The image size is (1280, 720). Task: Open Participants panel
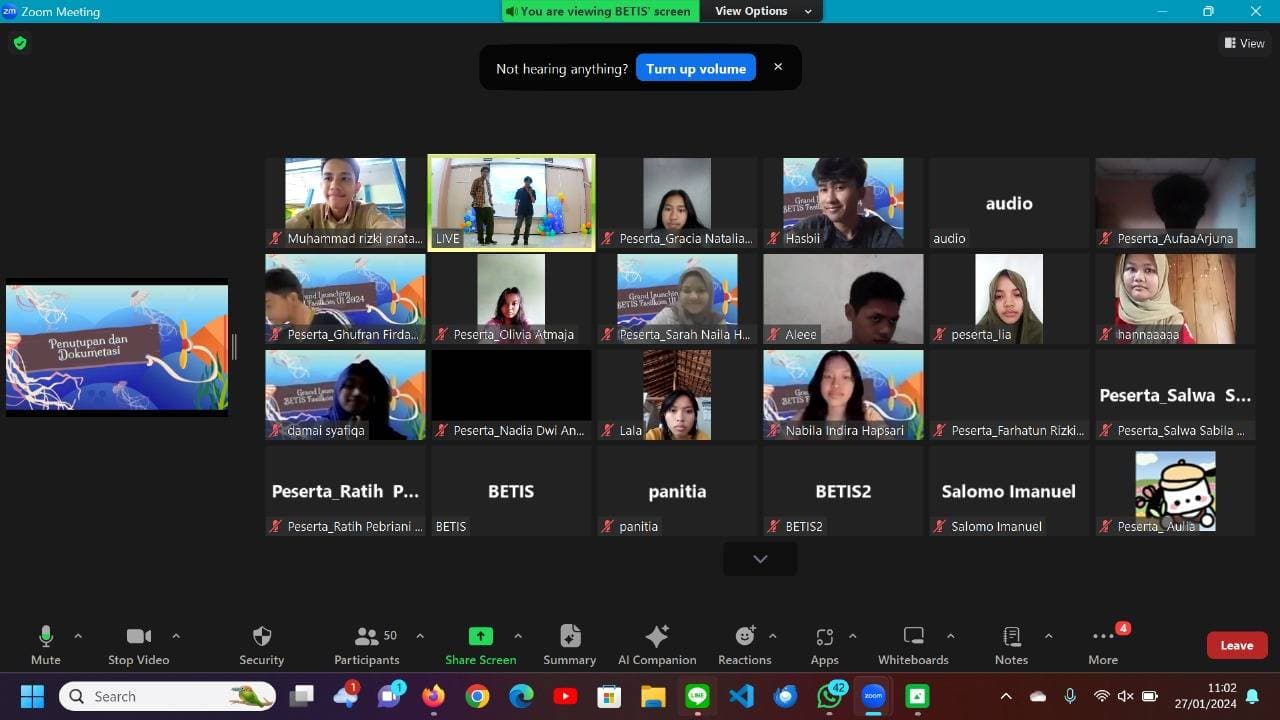[367, 645]
